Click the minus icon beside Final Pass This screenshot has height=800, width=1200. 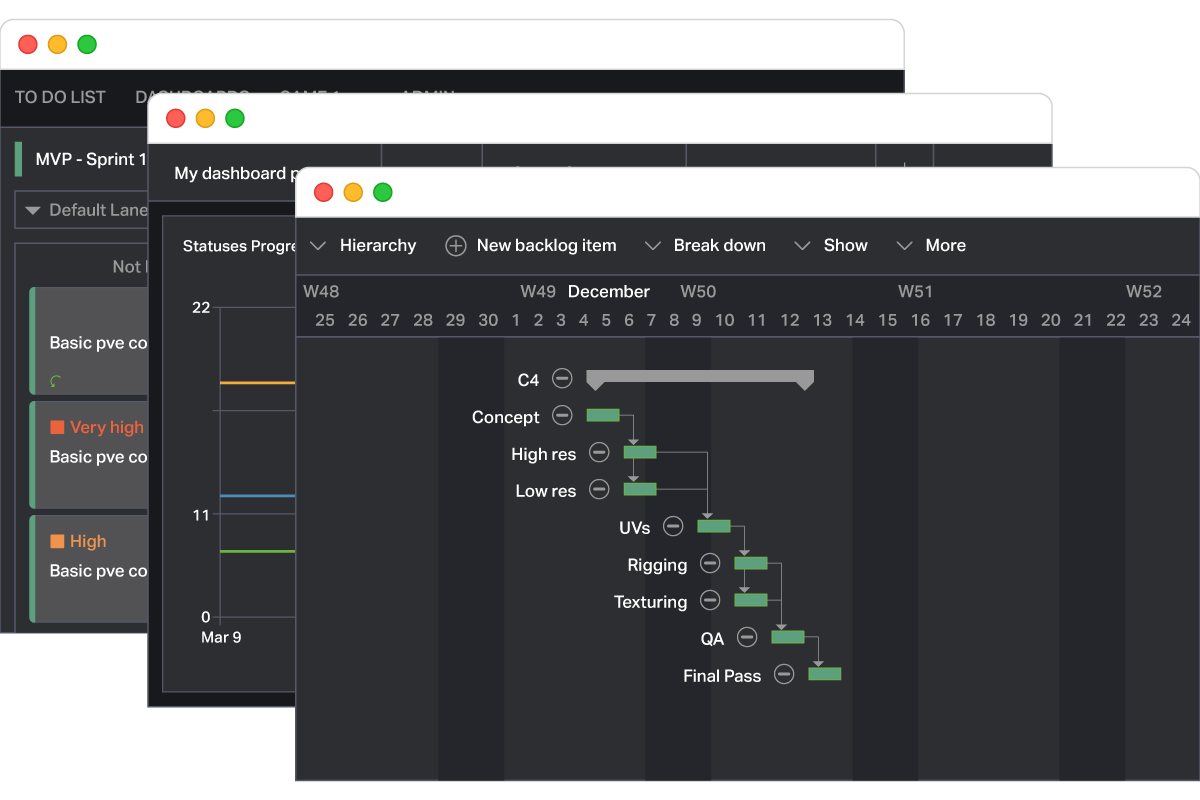(783, 674)
